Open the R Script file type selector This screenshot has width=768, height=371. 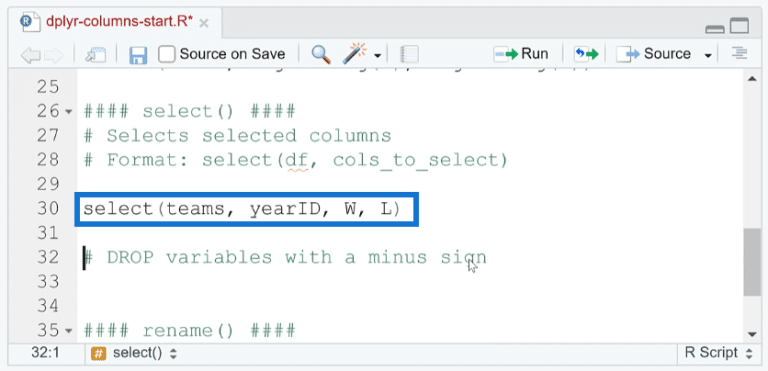[x=719, y=353]
